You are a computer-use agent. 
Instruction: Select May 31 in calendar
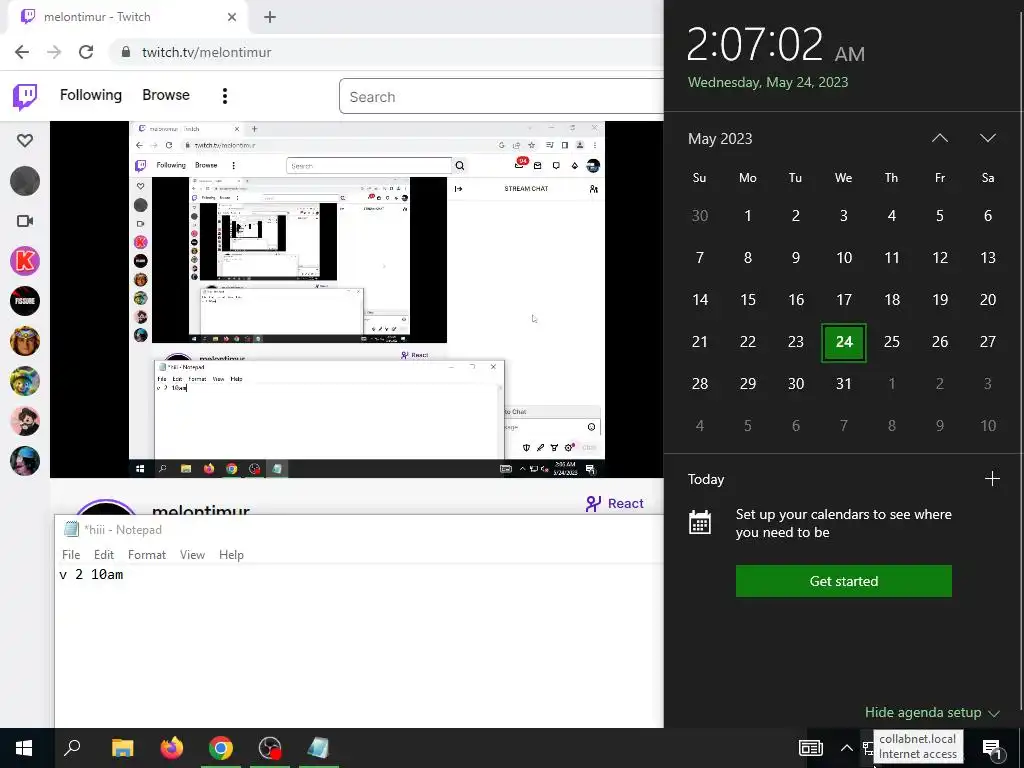(x=844, y=384)
